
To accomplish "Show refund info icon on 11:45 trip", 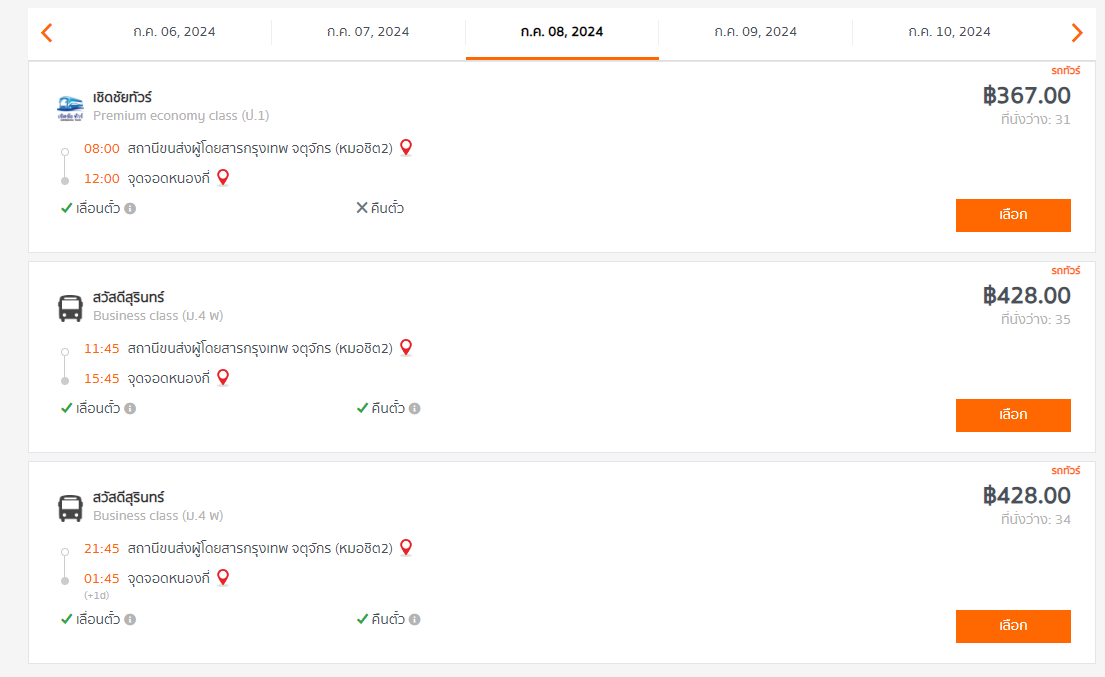I will 414,409.
